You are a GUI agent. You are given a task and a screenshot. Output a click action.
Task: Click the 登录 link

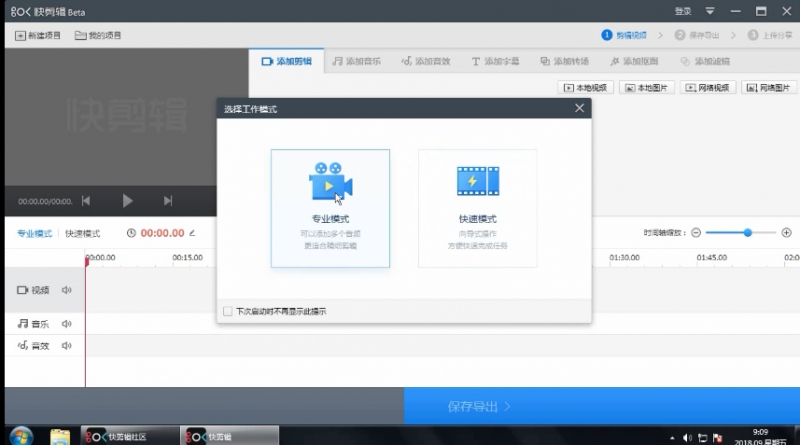(683, 11)
